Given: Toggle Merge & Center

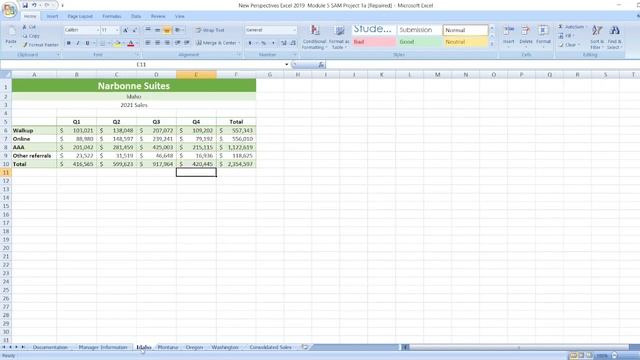Looking at the screenshot, I should [216, 43].
